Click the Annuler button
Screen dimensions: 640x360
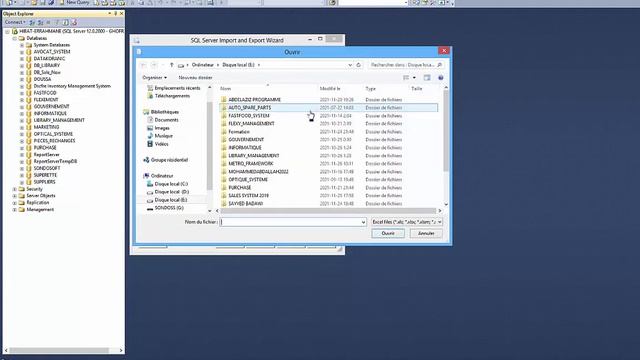pos(426,233)
